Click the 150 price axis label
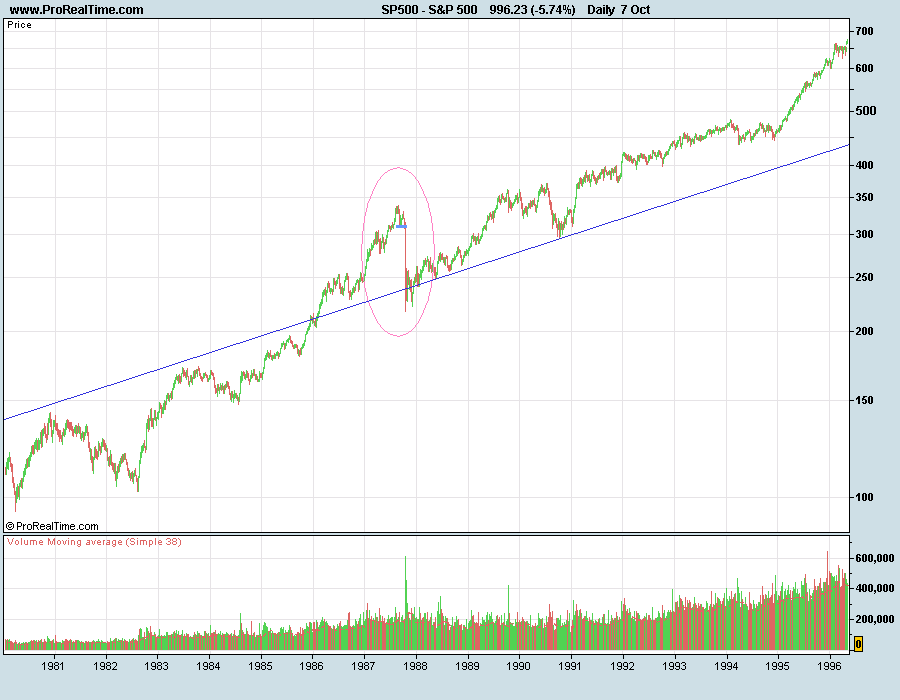 pyautogui.click(x=864, y=400)
